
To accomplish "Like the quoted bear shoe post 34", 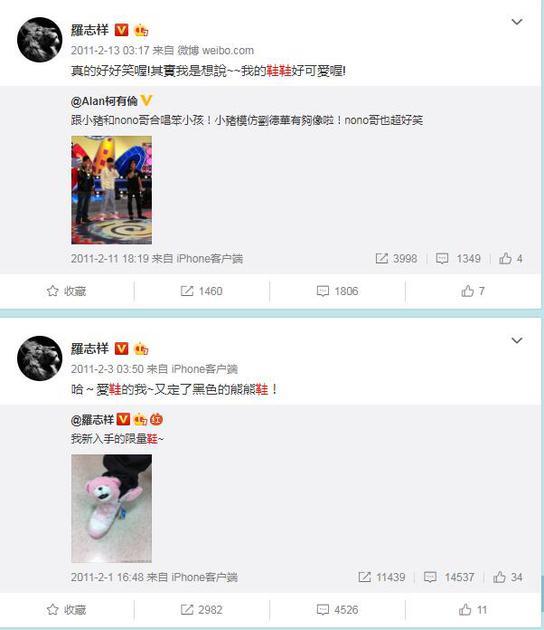I will tap(508, 577).
